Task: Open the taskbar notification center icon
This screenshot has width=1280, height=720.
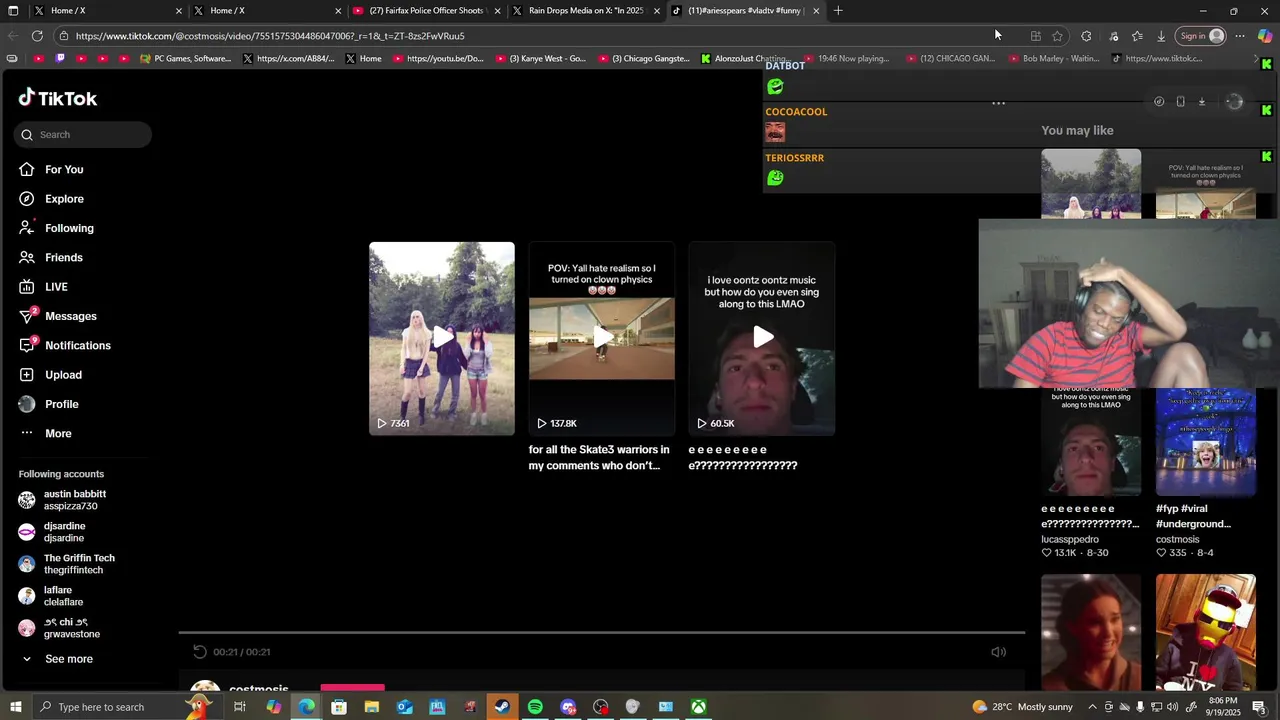Action: (x=1259, y=707)
